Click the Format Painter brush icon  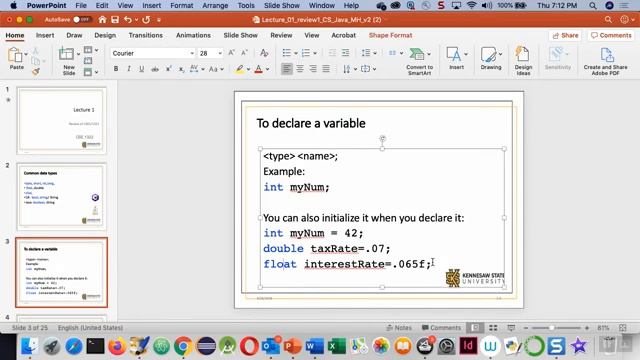click(36, 71)
